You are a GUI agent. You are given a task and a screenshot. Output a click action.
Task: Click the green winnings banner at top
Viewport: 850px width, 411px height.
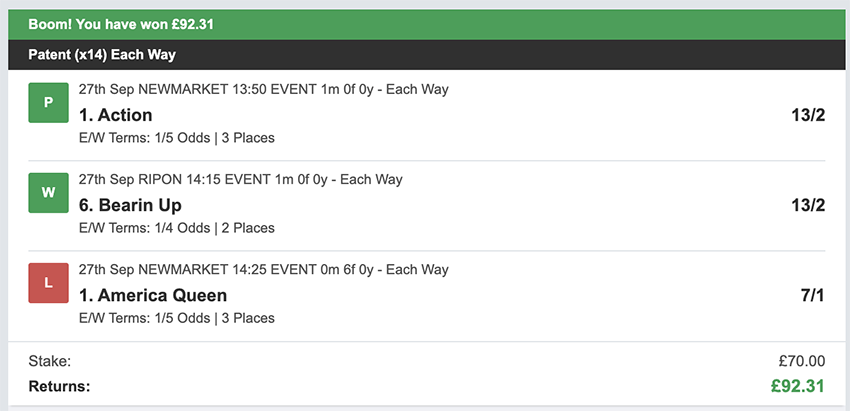coord(425,24)
